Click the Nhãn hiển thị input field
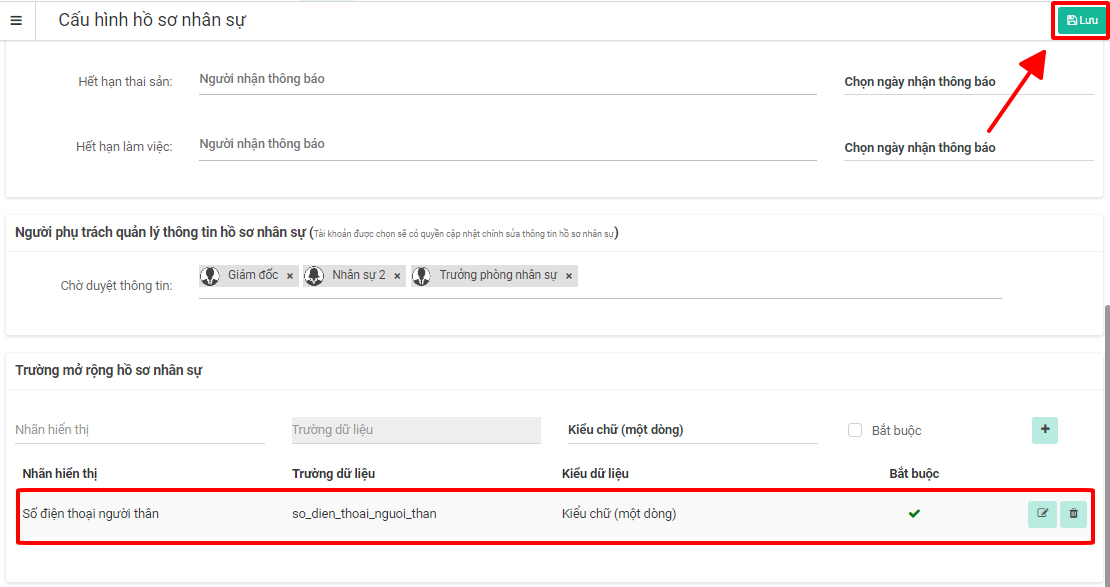 click(139, 430)
